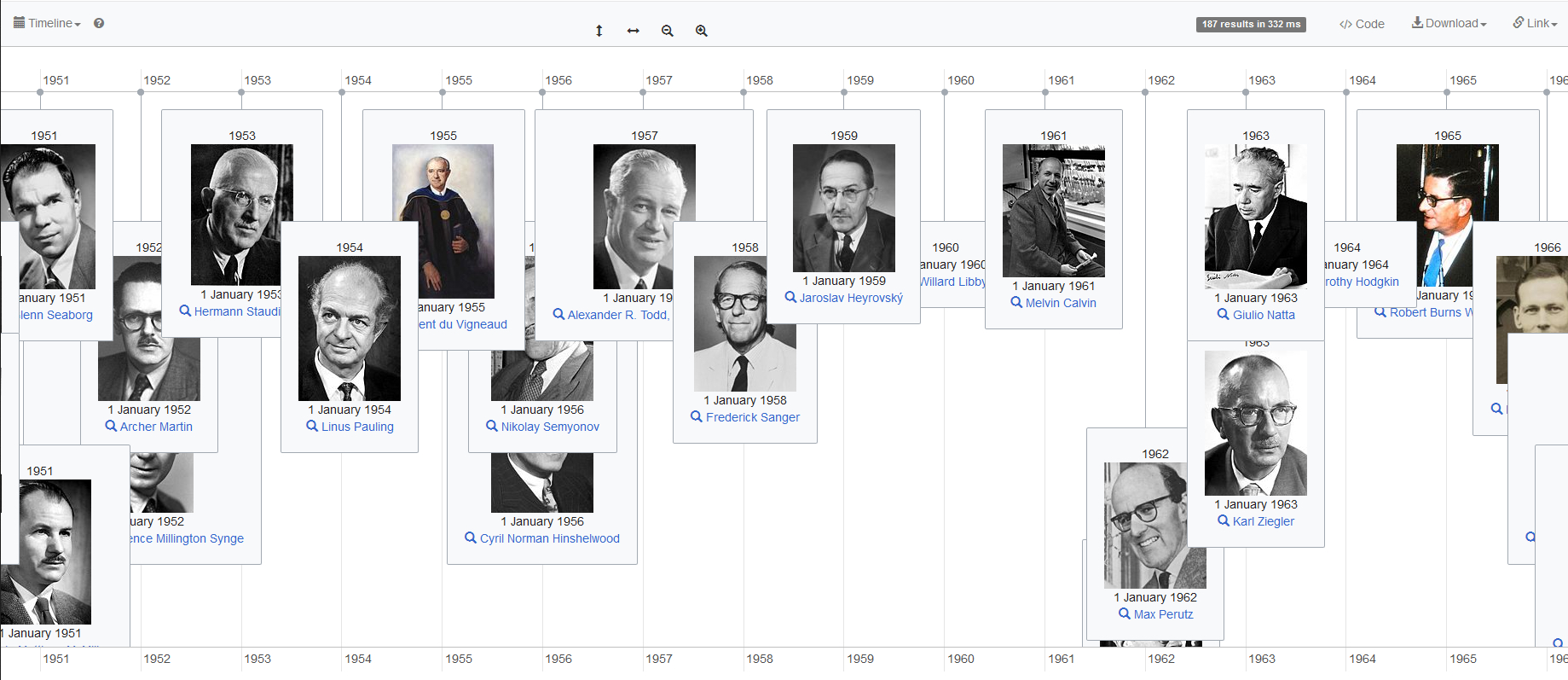Open the Timeline view dropdown
Viewport: 1568px width, 680px height.
coord(47,23)
